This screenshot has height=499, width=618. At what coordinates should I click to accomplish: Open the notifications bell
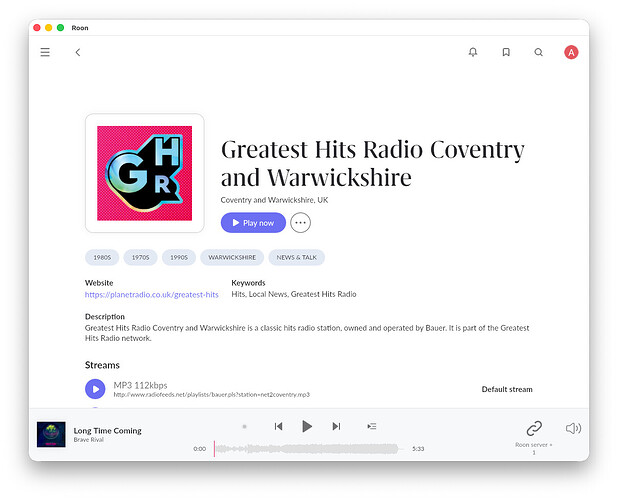[473, 52]
